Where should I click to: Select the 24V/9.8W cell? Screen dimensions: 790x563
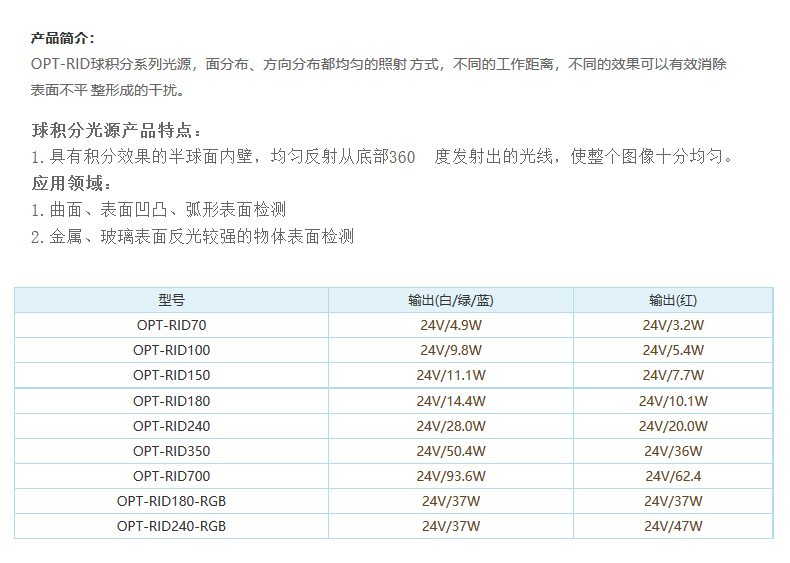(451, 350)
